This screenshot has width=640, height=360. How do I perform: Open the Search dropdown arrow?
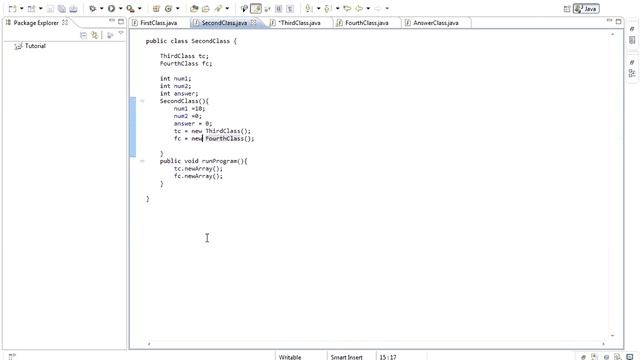click(227, 9)
